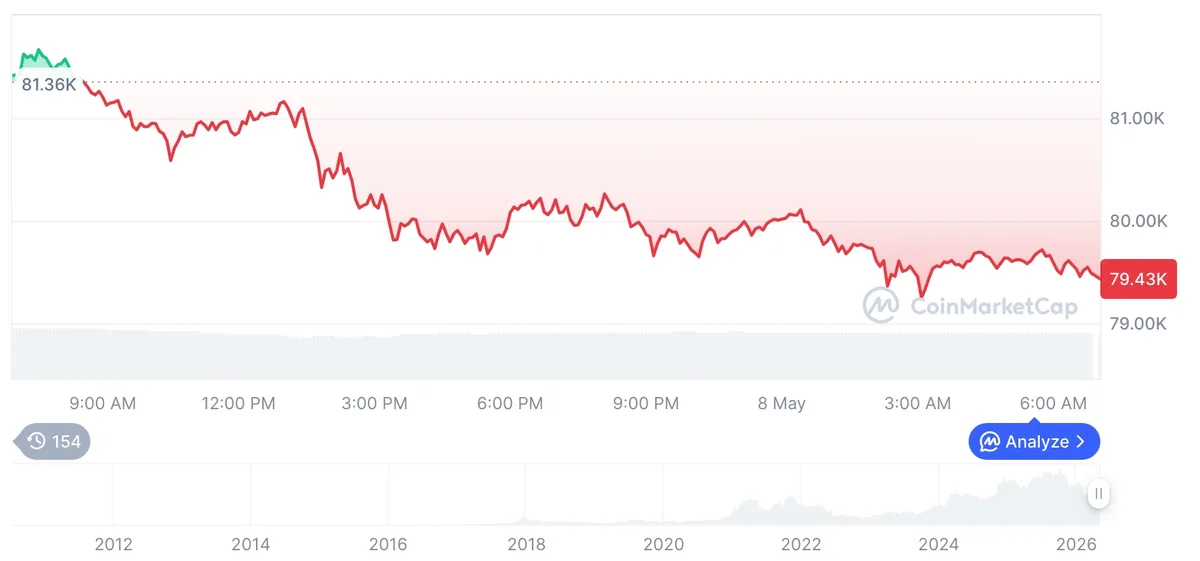Screen dimensions: 1200x561
Task: Select 2020 on the overview timeline
Action: 663,544
